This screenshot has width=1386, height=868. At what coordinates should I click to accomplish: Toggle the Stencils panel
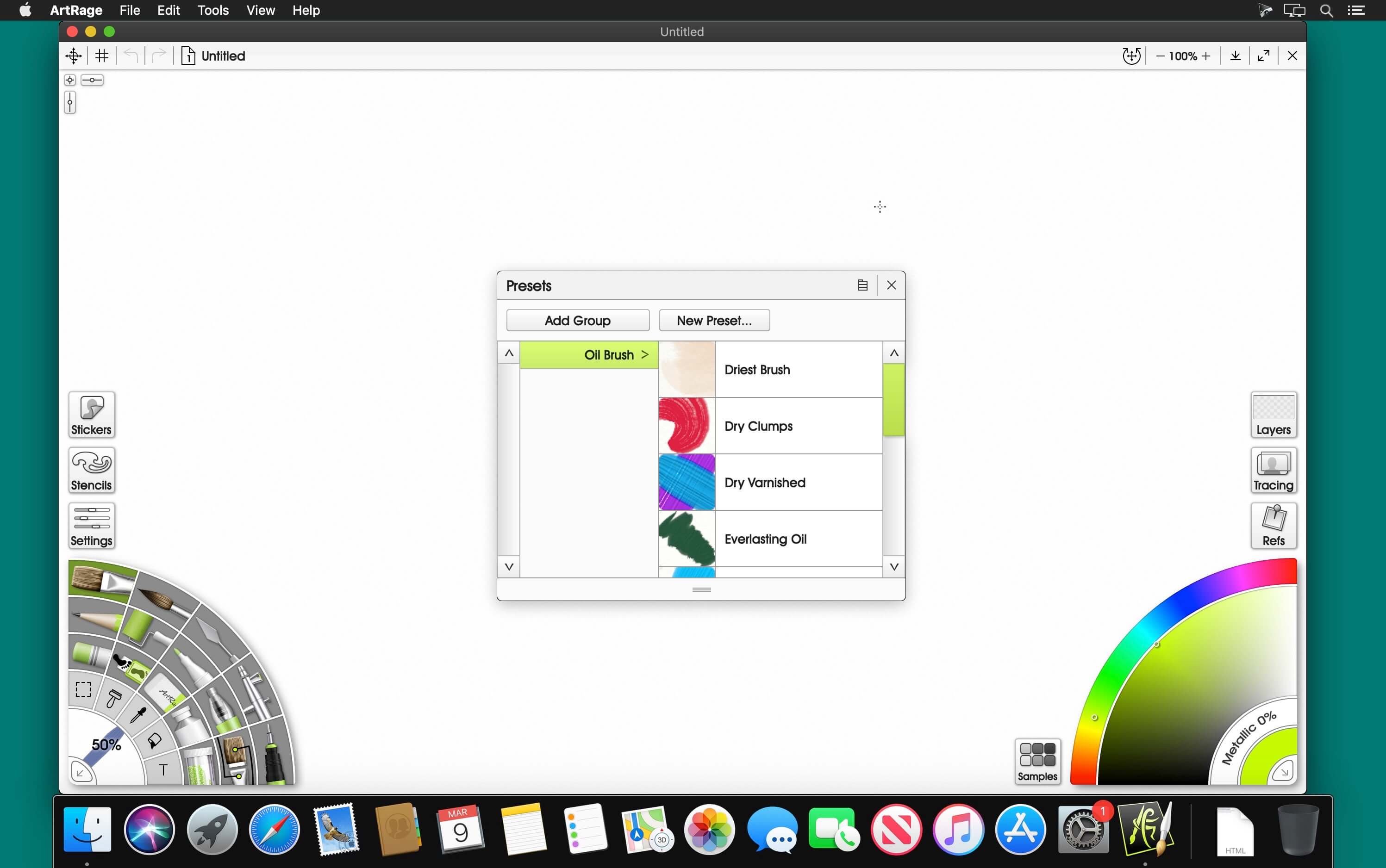(91, 471)
